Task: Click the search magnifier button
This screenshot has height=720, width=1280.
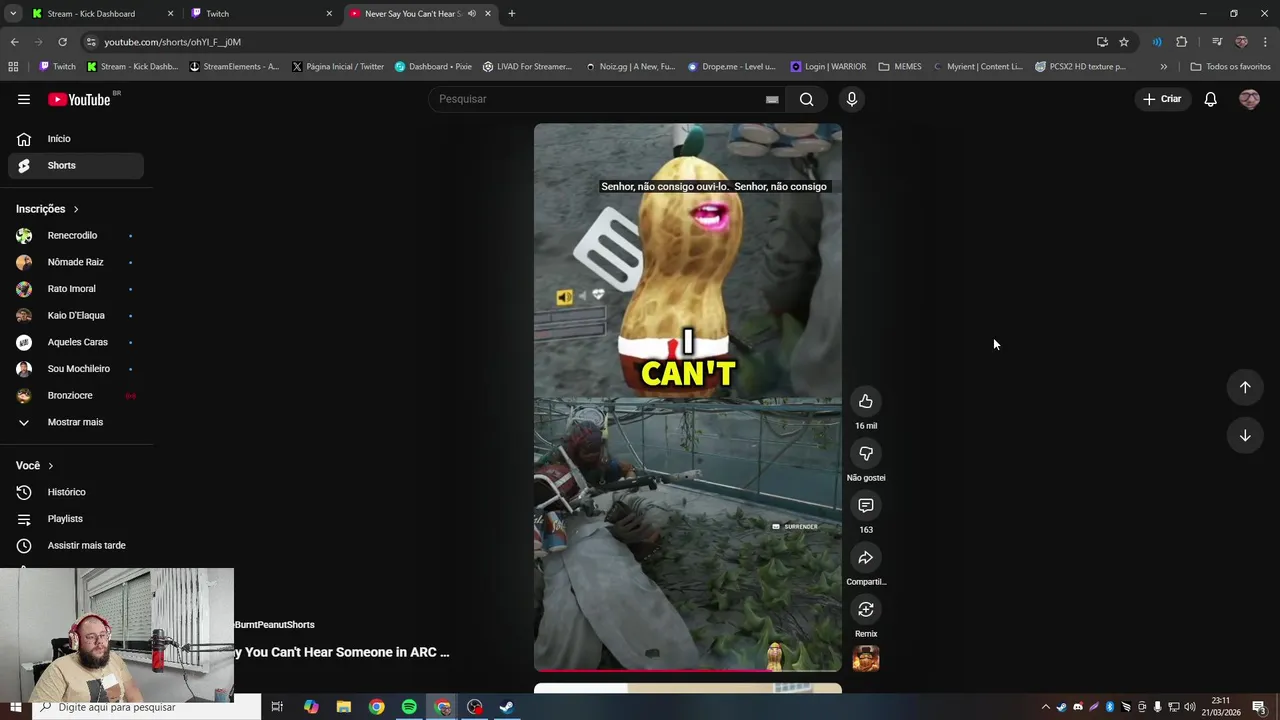Action: 806,99
